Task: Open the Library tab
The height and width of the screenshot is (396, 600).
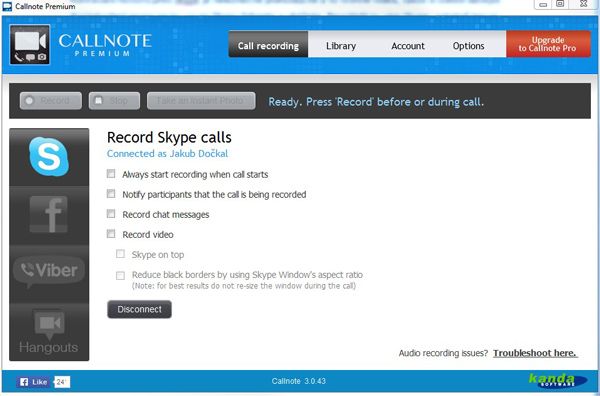Action: pos(341,46)
